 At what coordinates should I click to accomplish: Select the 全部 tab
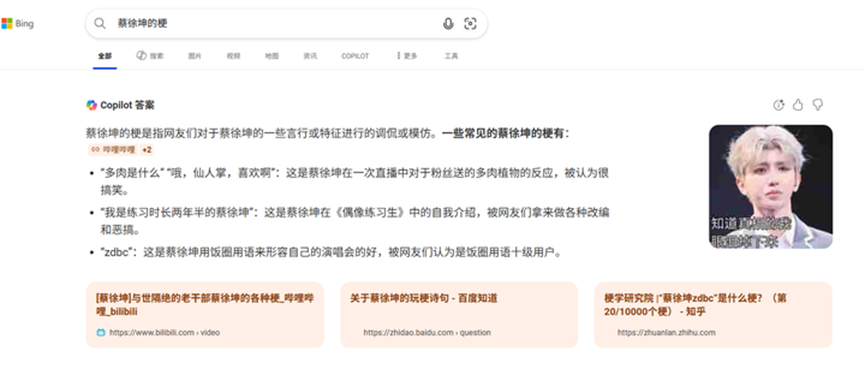coord(105,56)
